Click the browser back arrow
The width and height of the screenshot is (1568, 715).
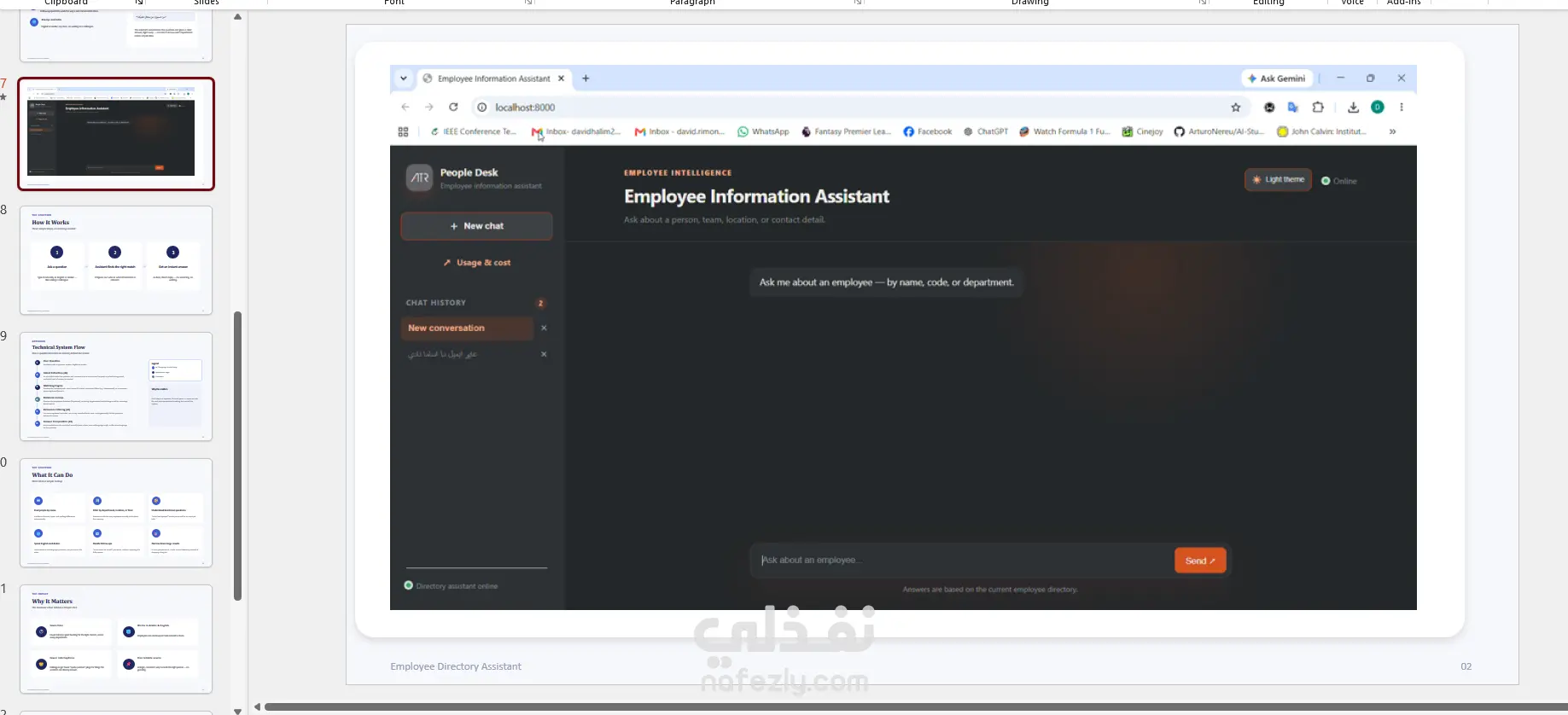[405, 108]
